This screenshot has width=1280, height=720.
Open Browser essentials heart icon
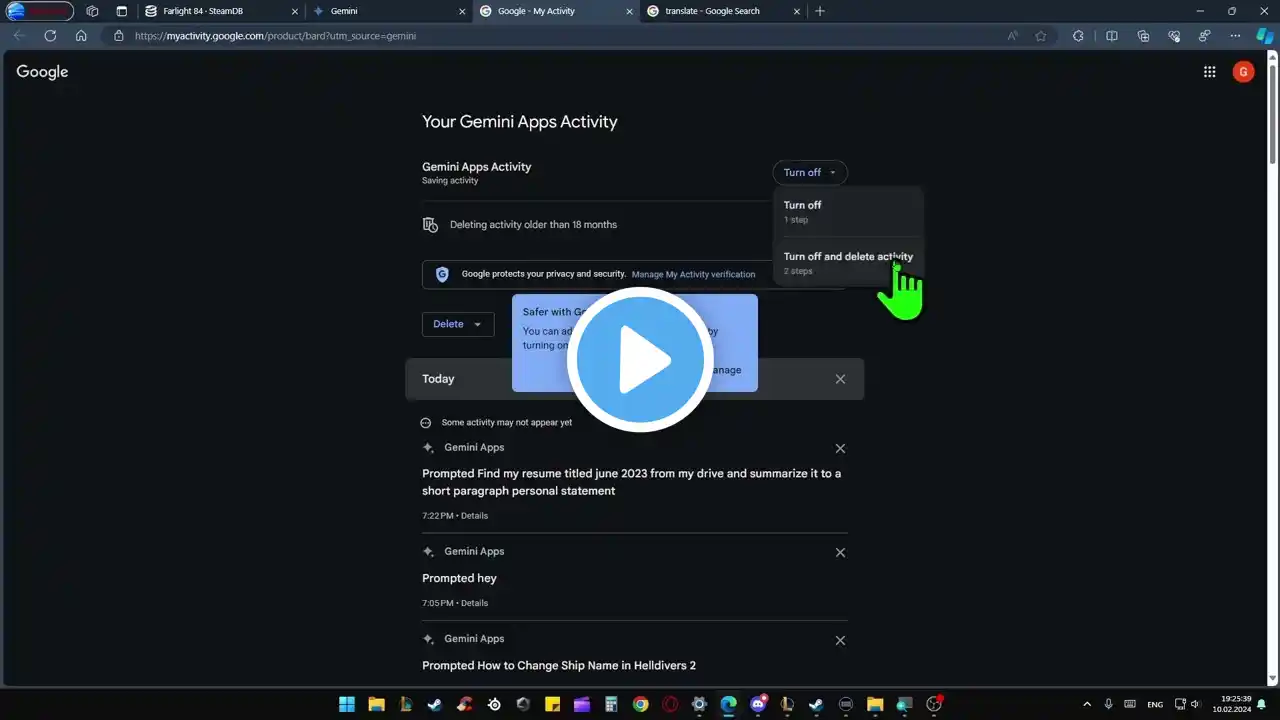(1175, 36)
